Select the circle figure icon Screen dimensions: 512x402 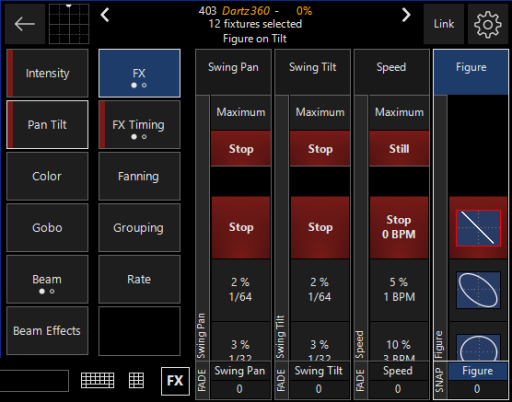pos(478,347)
